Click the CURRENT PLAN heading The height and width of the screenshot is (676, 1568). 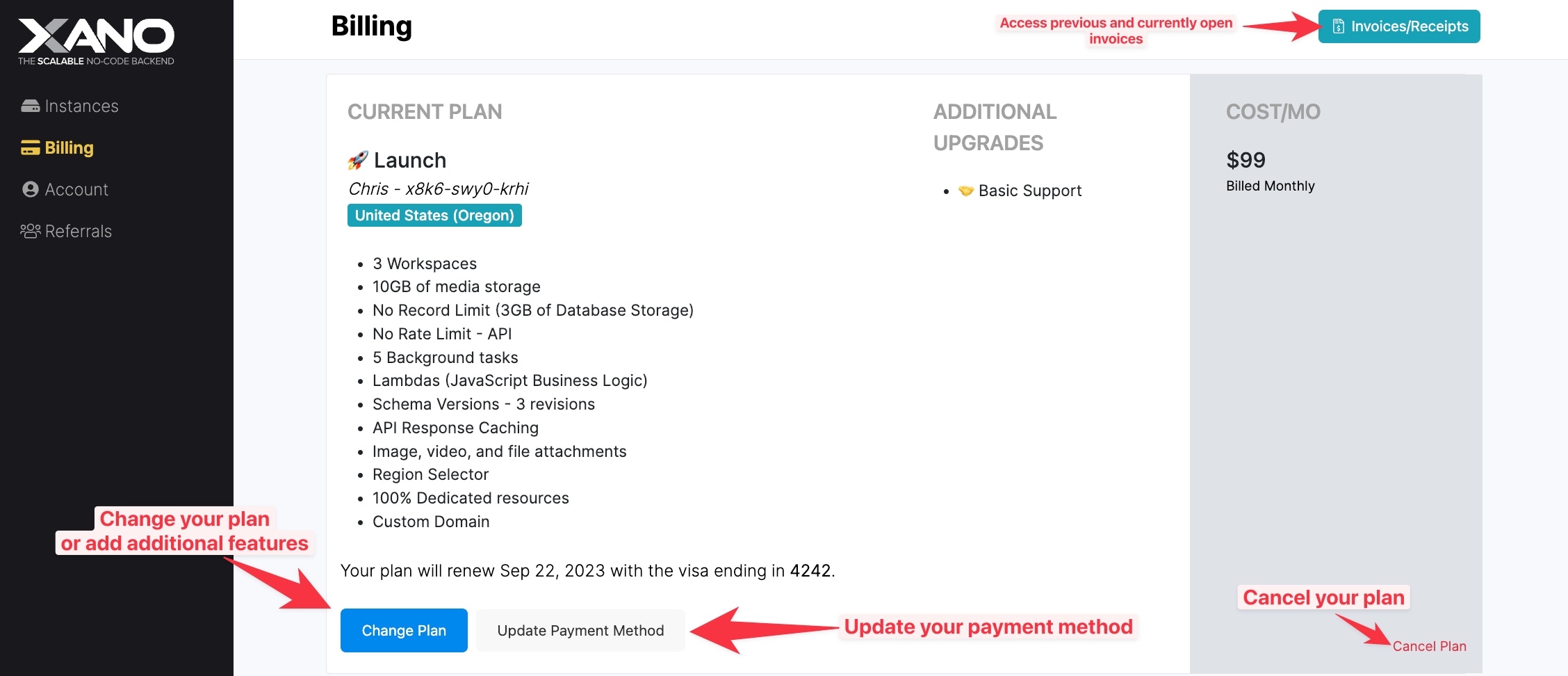point(425,111)
